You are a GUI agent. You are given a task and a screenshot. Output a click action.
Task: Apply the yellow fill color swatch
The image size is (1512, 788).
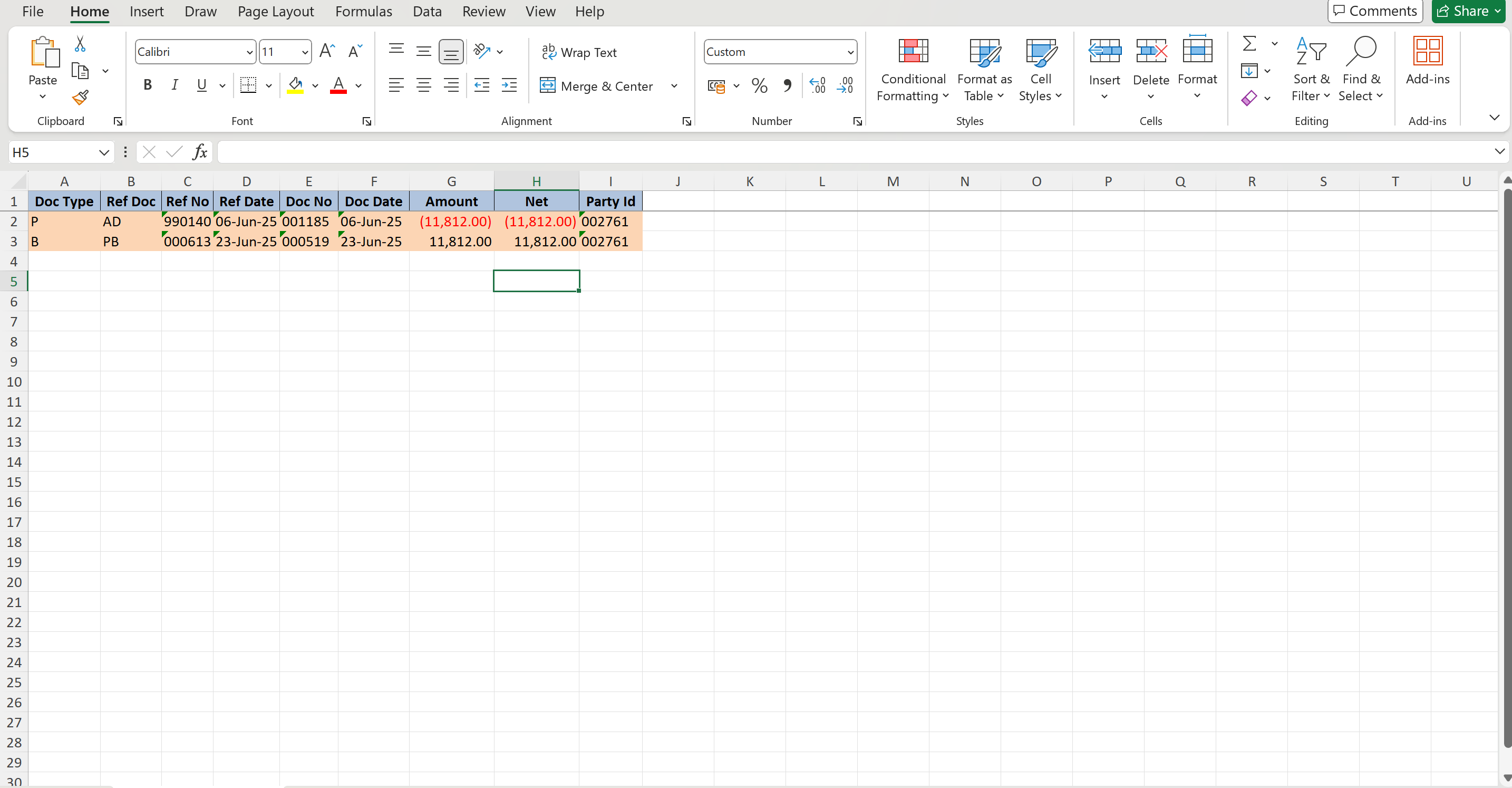(295, 86)
